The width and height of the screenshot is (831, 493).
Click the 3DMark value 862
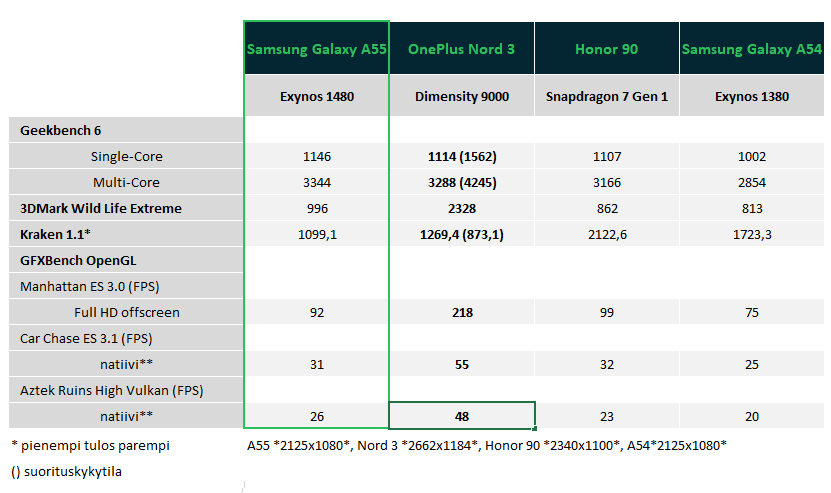coord(607,208)
